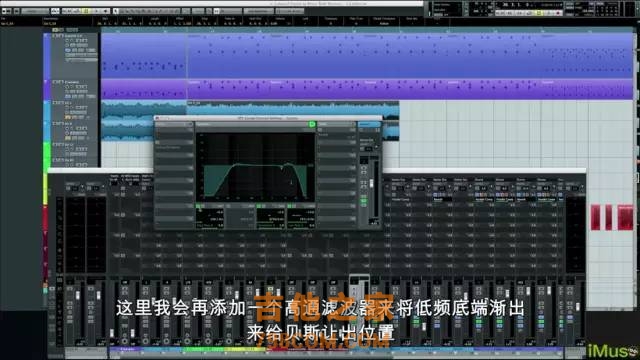Click the red audio clip at the right edge
Viewport: 640px width, 360px height.
[x=624, y=218]
